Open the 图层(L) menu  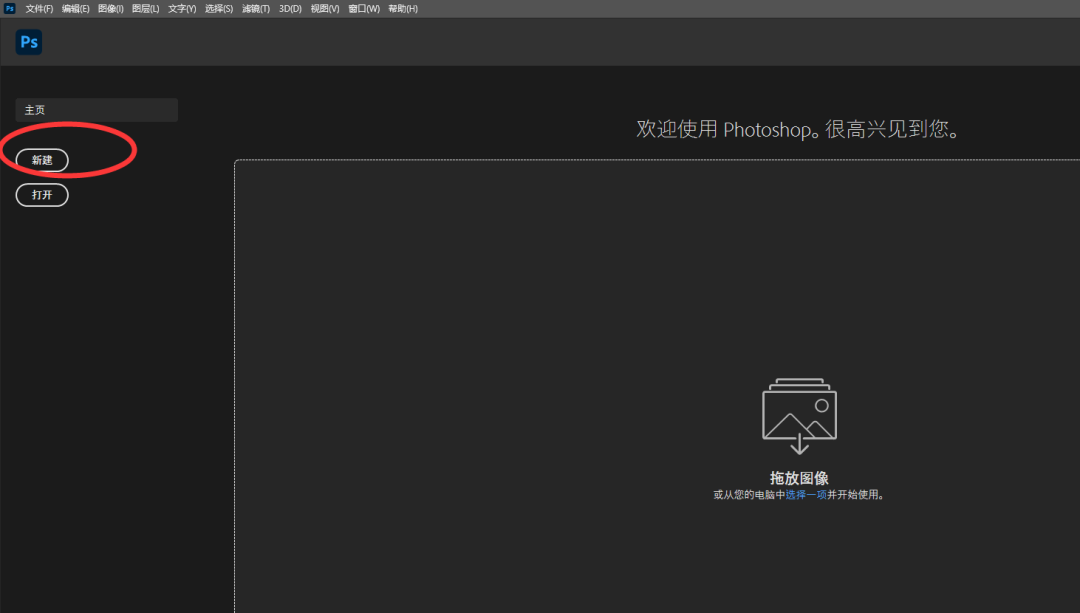[145, 9]
